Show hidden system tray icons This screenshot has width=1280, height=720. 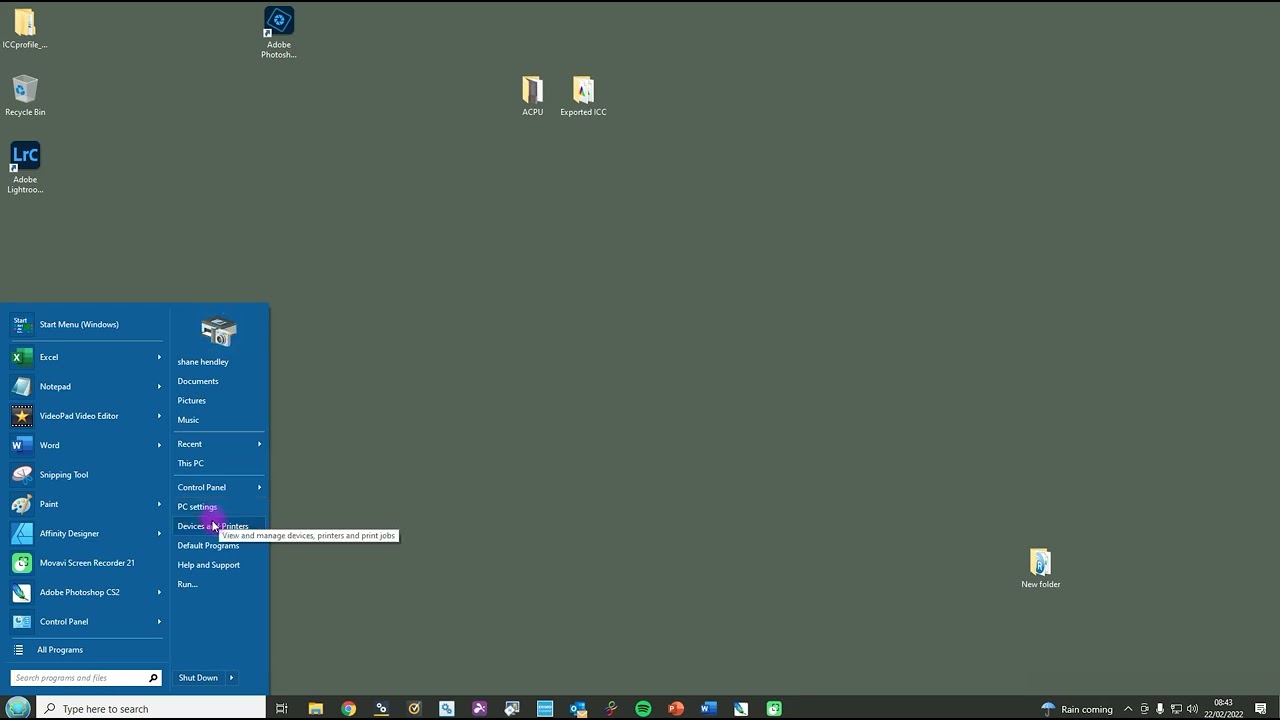point(1128,709)
